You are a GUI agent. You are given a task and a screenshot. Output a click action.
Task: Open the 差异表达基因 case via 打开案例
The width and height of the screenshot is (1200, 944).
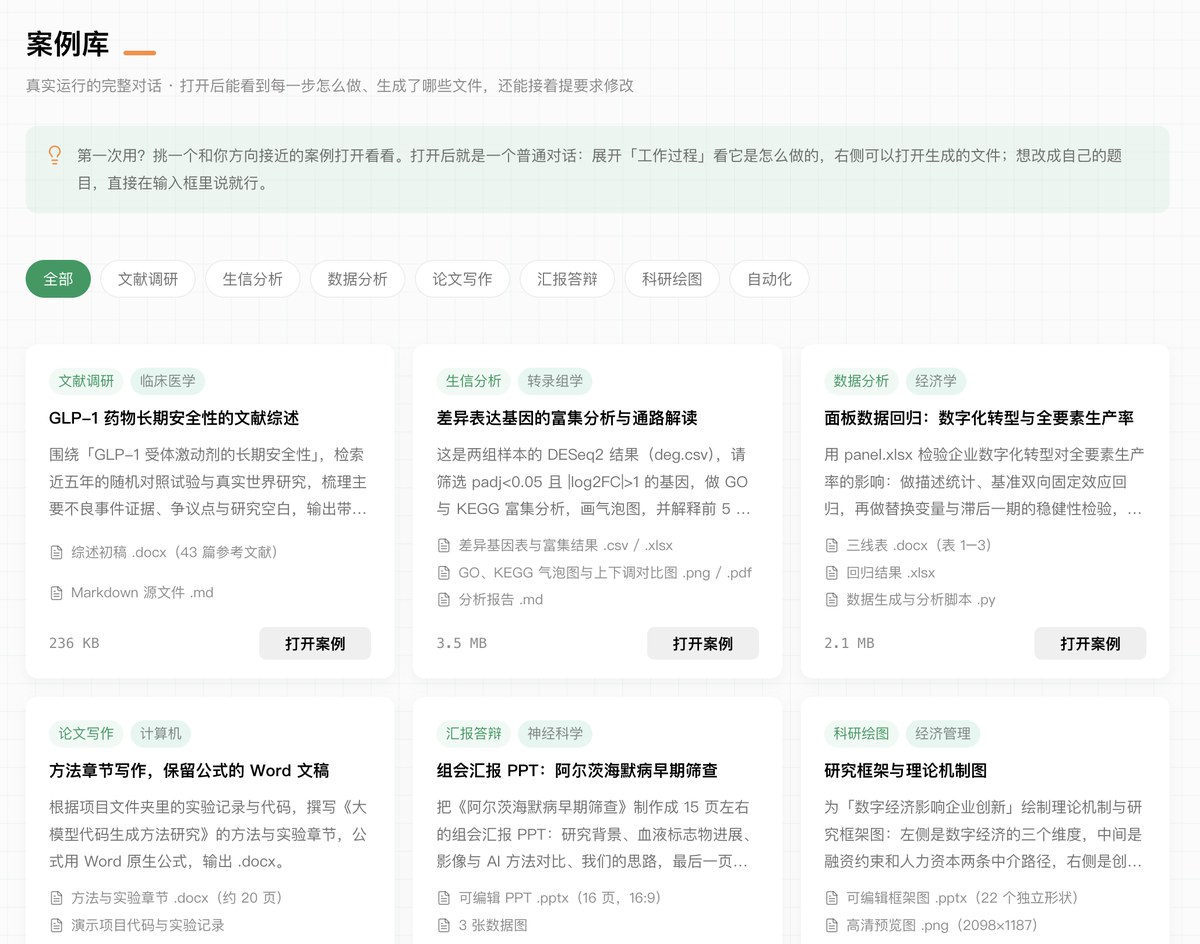click(703, 643)
